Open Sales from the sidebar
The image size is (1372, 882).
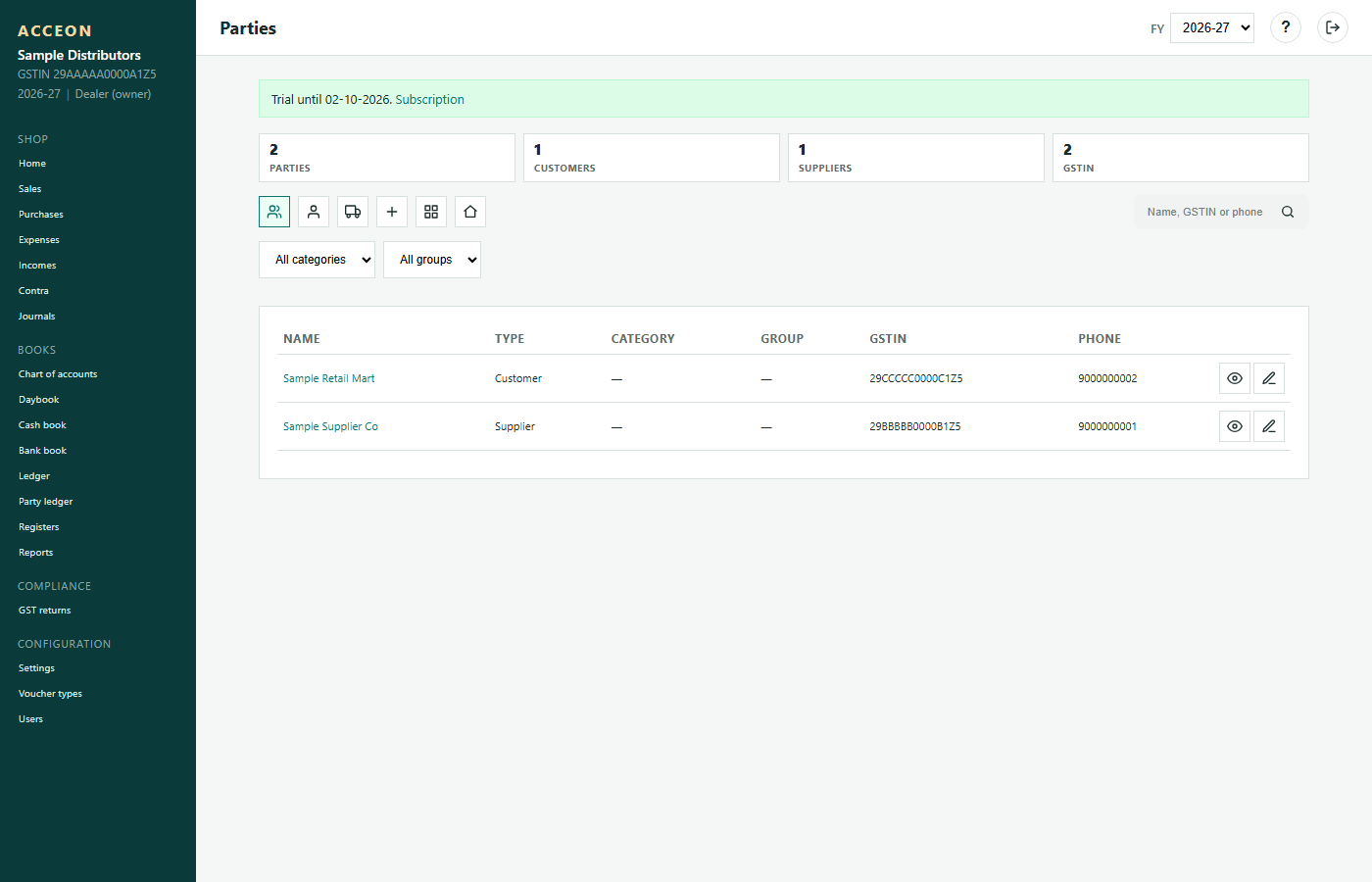coord(30,189)
